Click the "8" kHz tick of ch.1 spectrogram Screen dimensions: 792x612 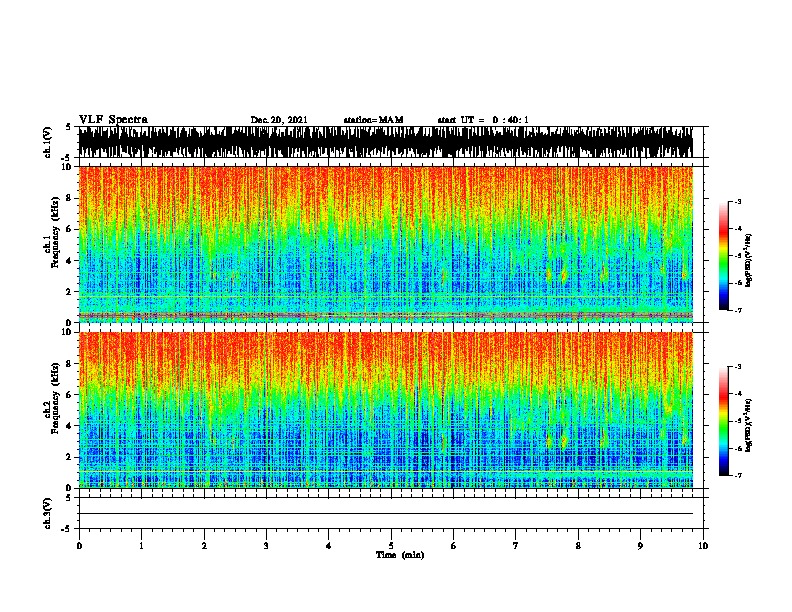(69, 198)
